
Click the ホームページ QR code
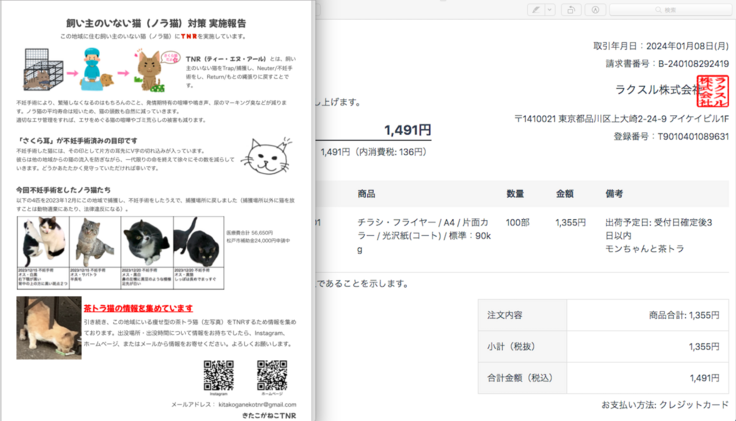tap(271, 375)
